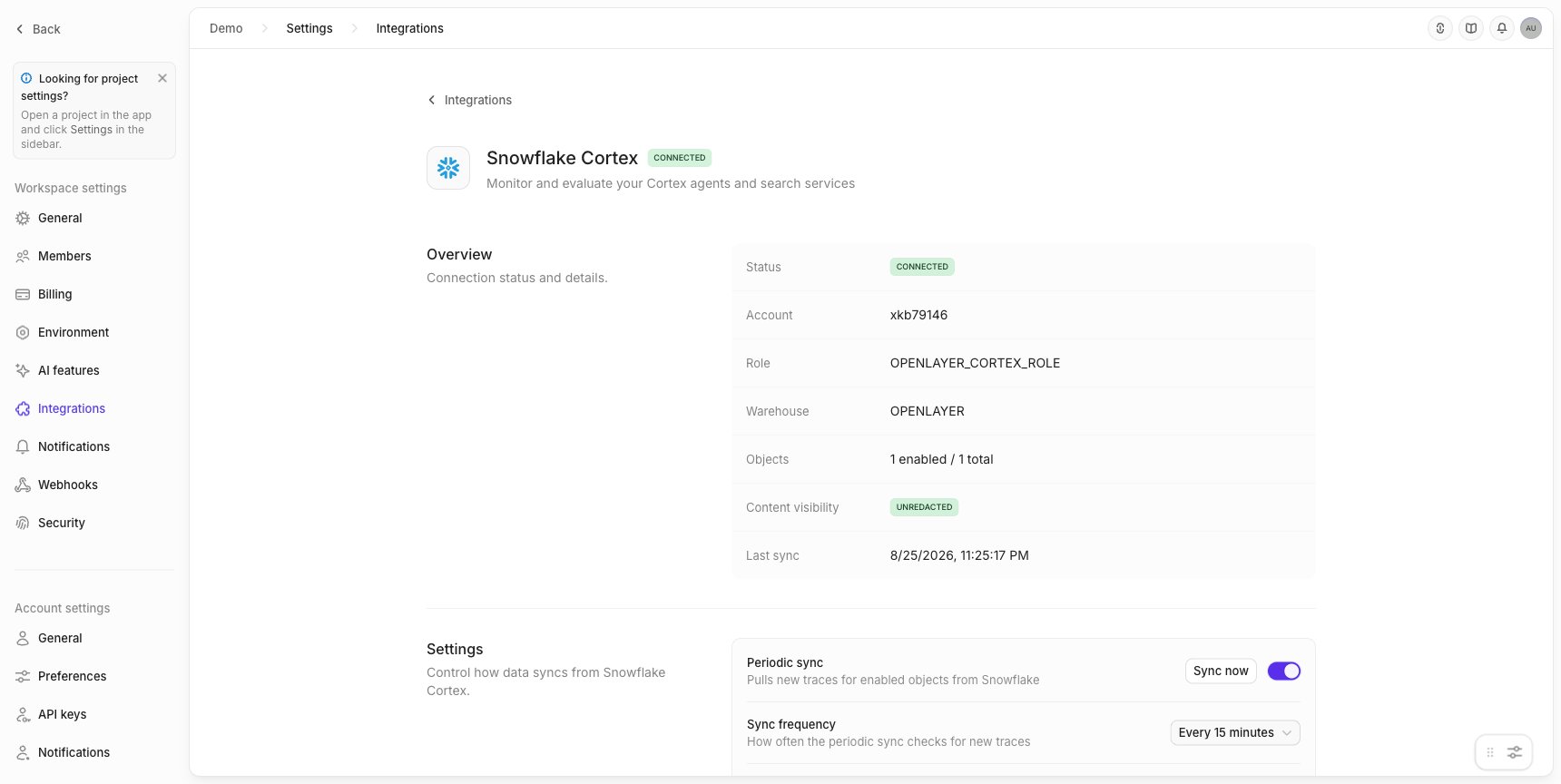Click the Settings section heading in main content
The image size is (1561, 784).
455,650
